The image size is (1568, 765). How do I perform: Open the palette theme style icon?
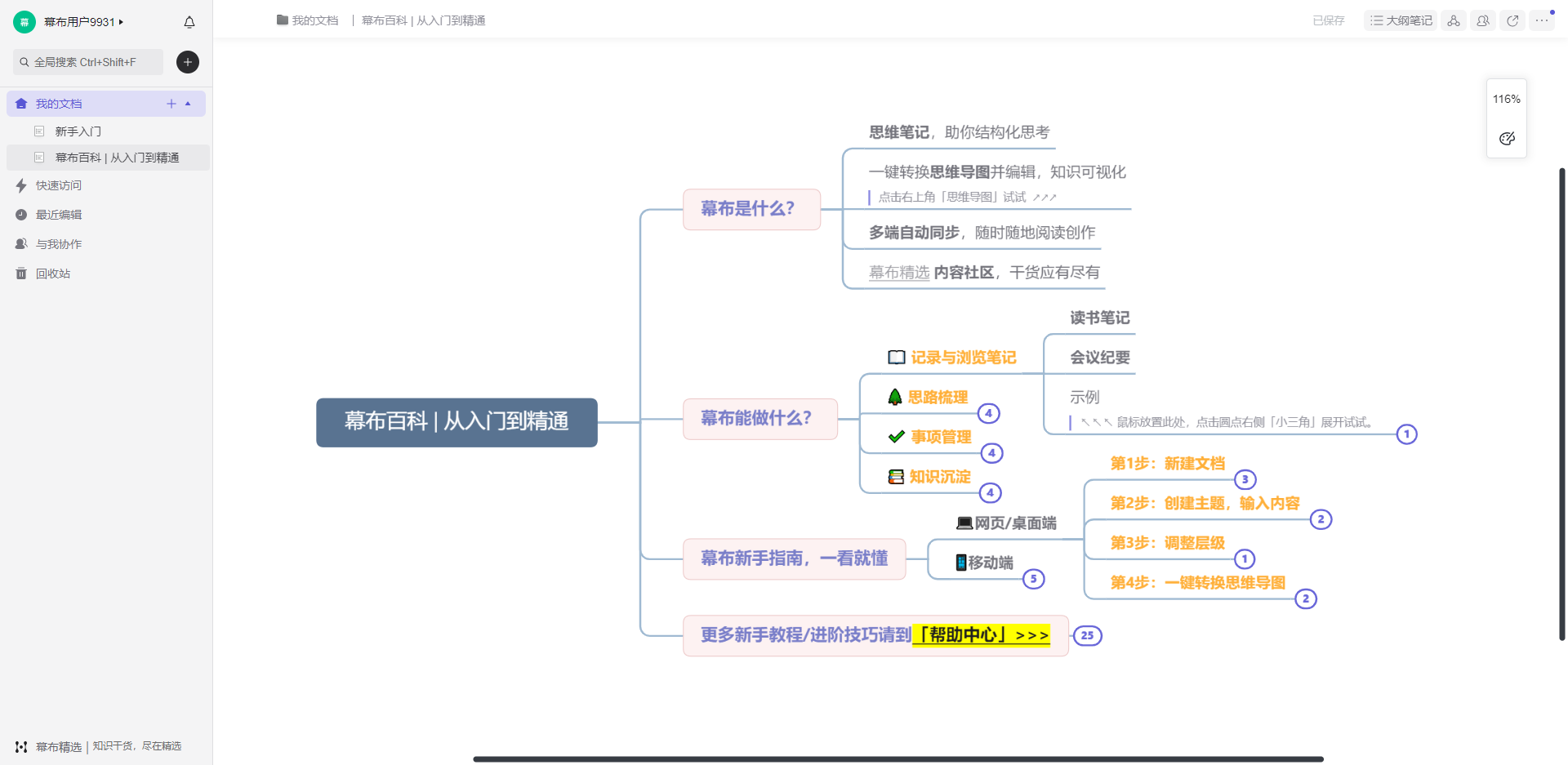pos(1507,138)
